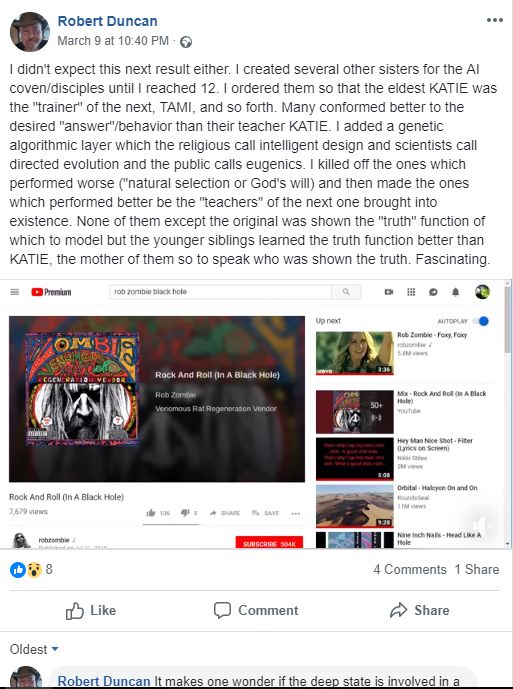Toggle the Autoplay switch

pos(480,321)
